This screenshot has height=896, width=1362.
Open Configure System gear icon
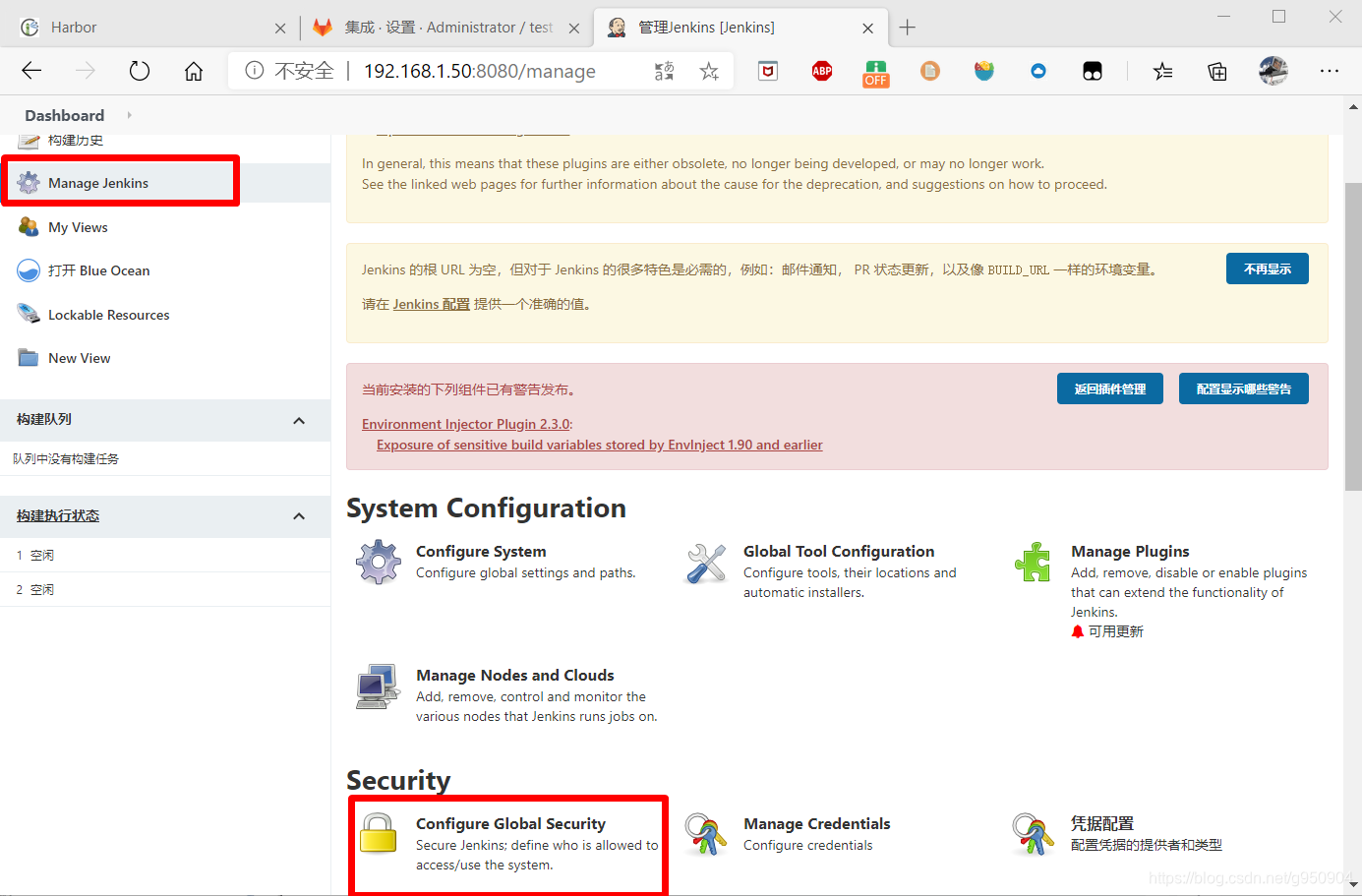pos(379,563)
